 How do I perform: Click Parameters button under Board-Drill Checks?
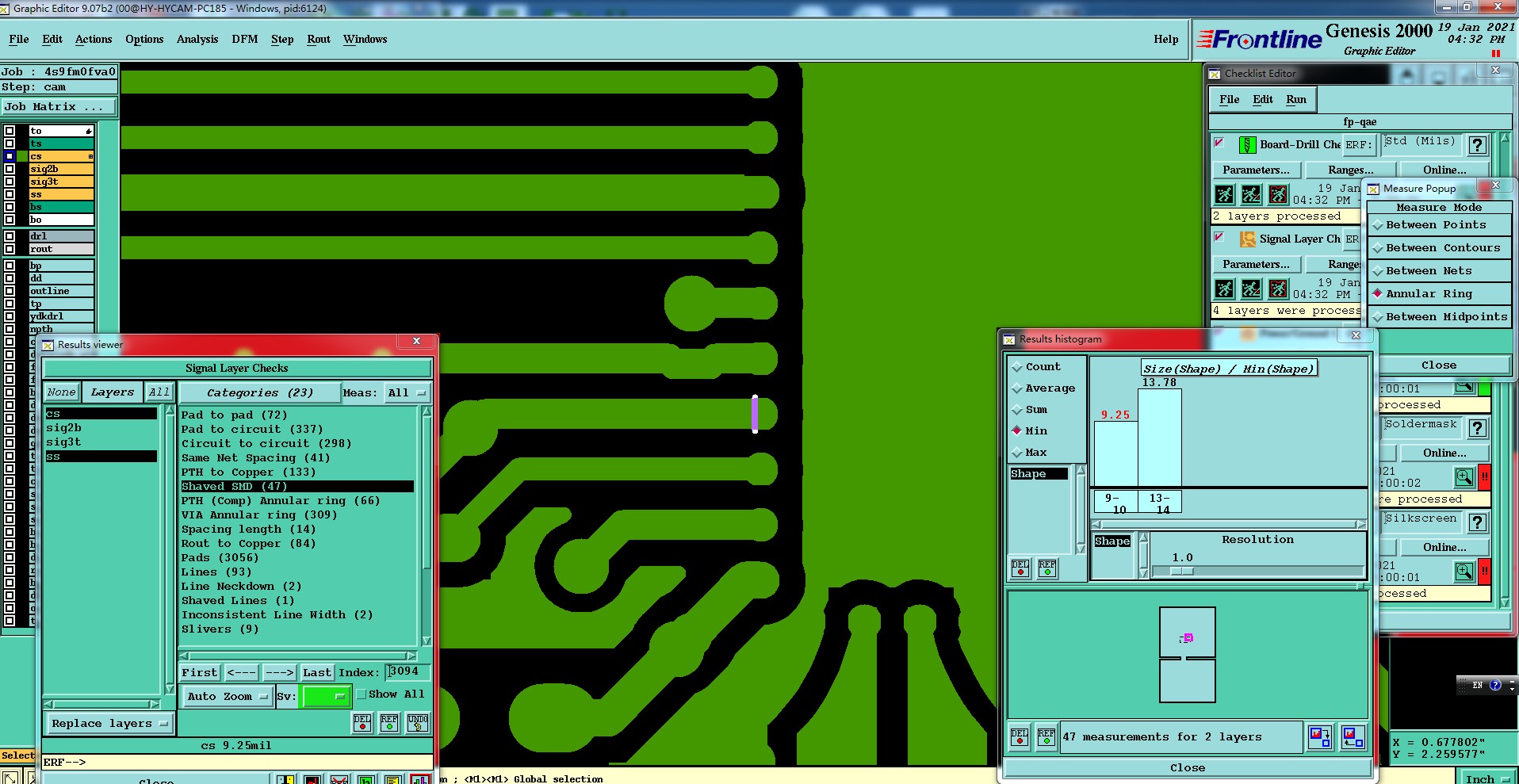pos(1256,170)
